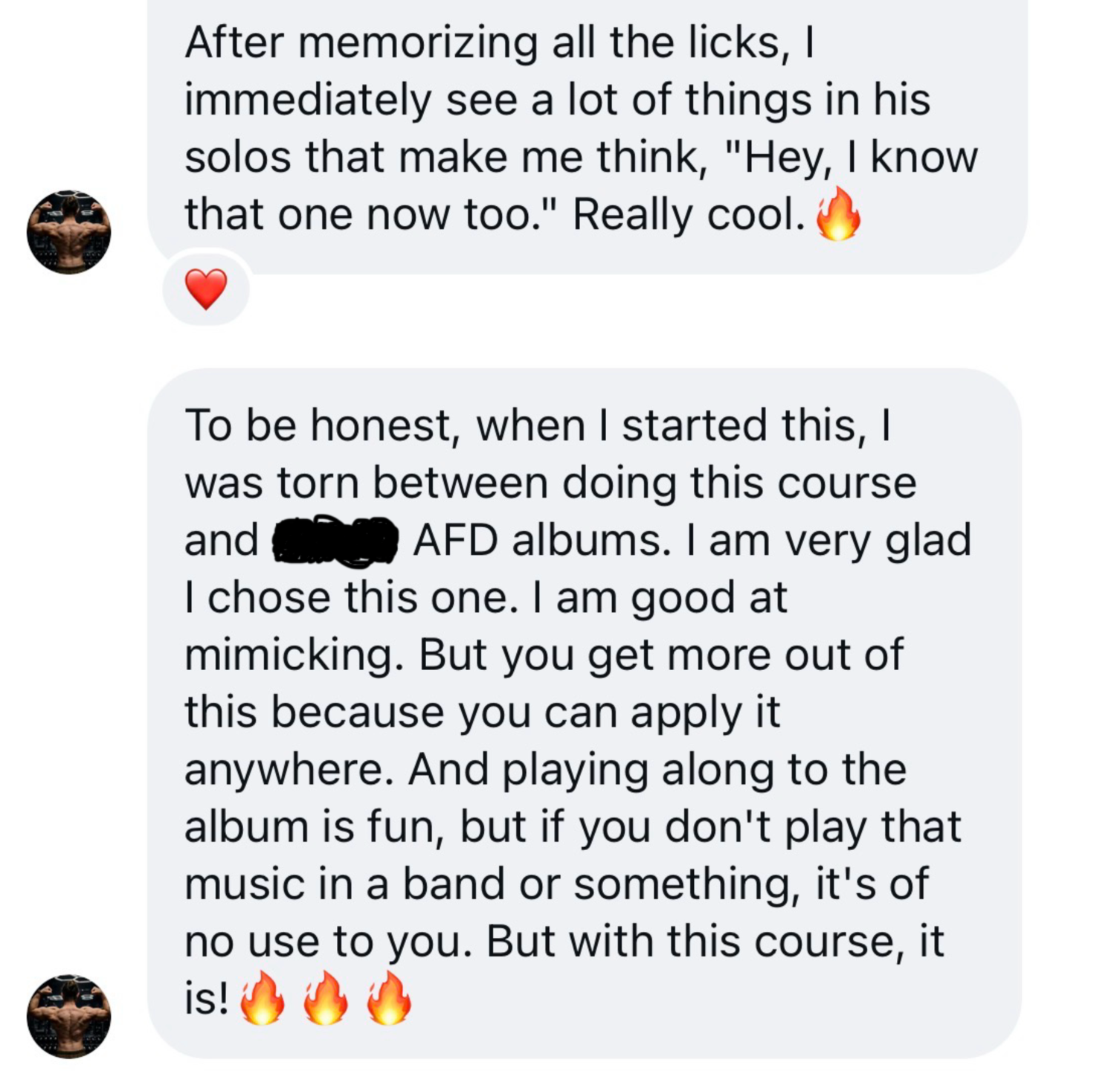Click the last fire emoji in the second message

coord(389,998)
